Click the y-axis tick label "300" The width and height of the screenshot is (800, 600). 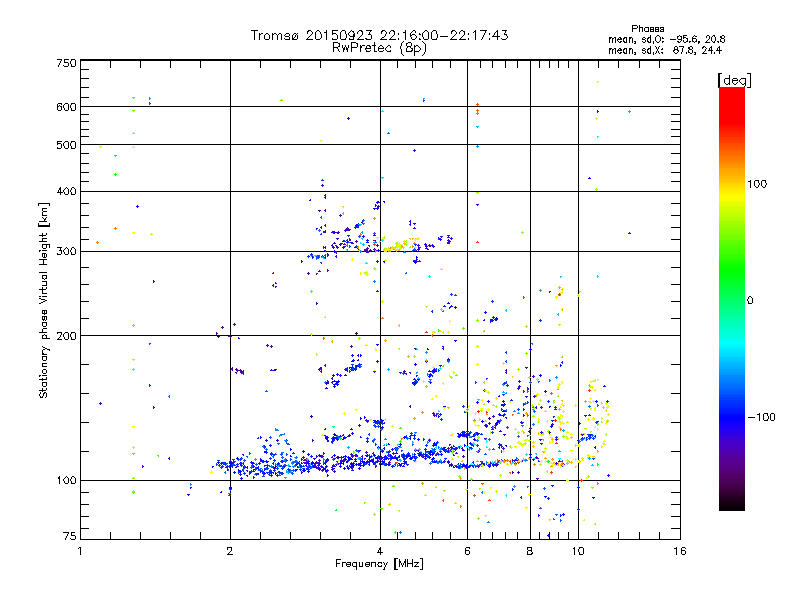66,252
